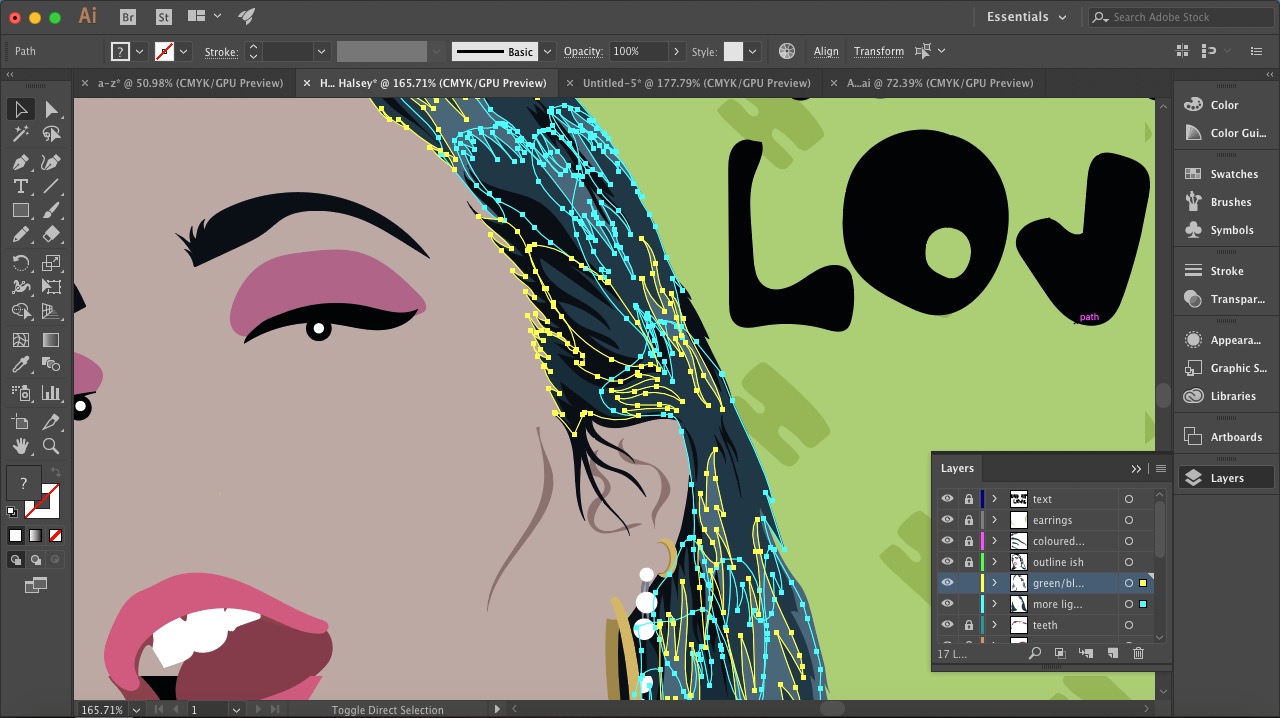
Task: Click the stroke color swatch in options bar
Action: (164, 51)
